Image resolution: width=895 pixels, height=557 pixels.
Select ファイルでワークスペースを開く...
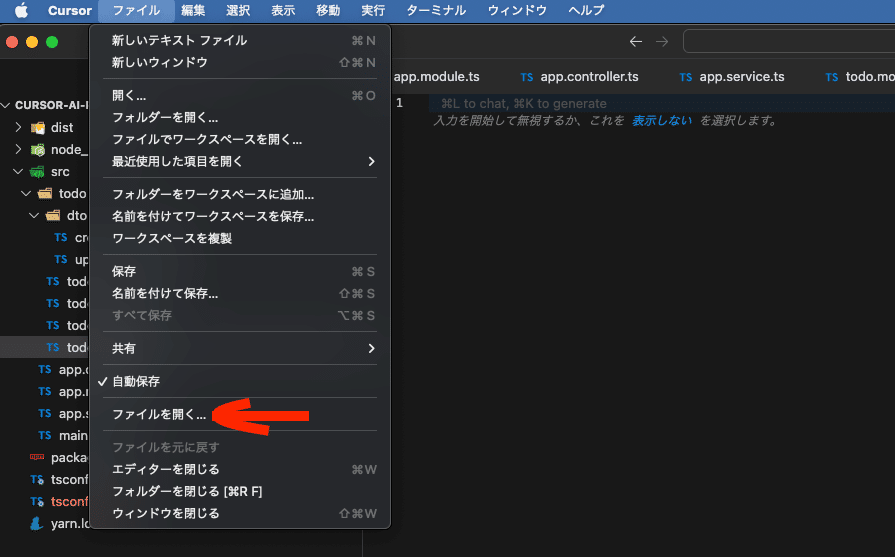[240, 139]
